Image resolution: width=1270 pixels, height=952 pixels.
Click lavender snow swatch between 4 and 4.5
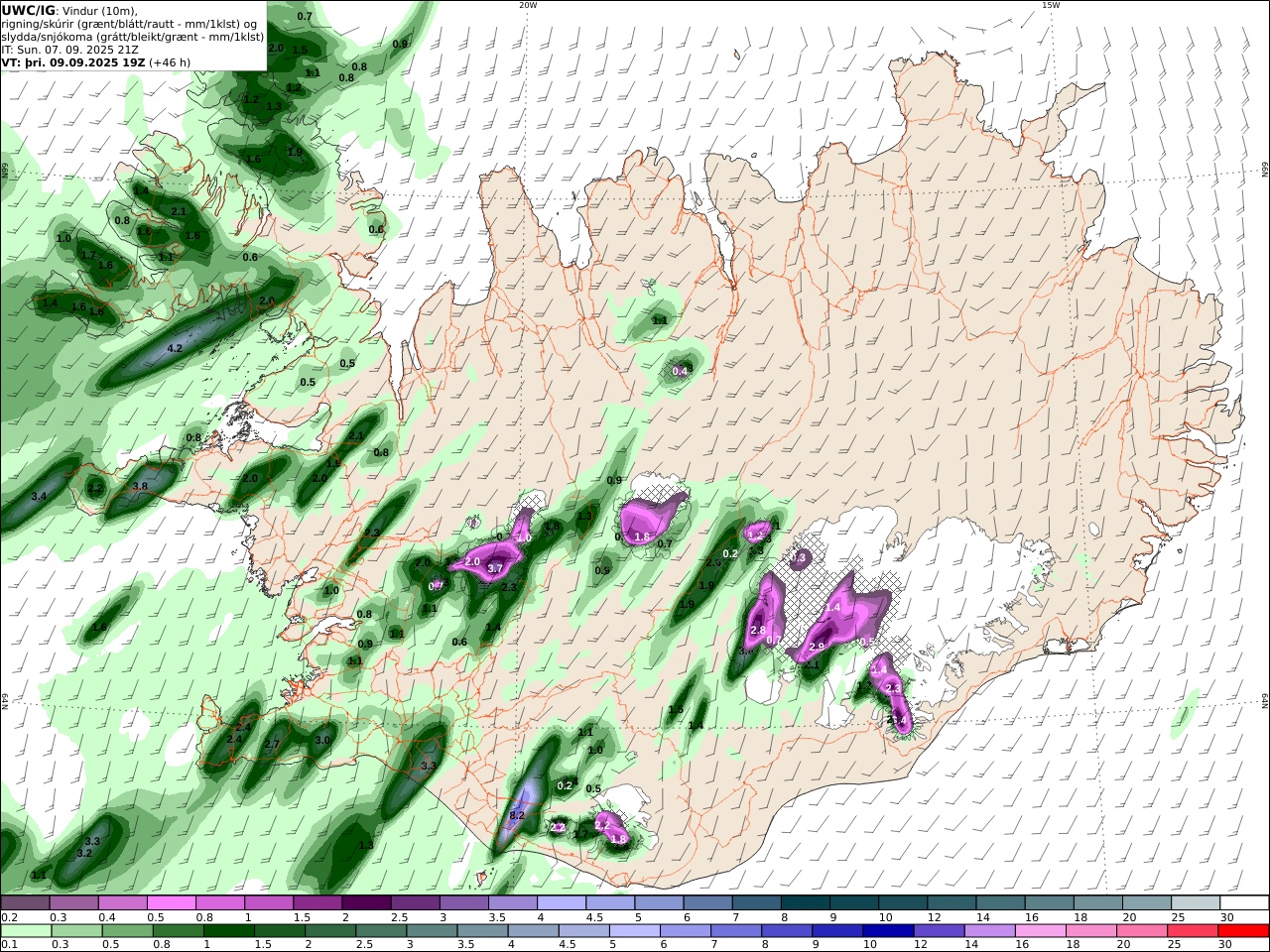click(562, 903)
